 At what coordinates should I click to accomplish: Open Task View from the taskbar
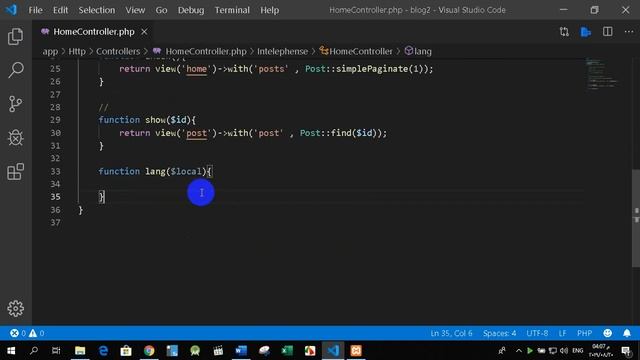coord(56,351)
